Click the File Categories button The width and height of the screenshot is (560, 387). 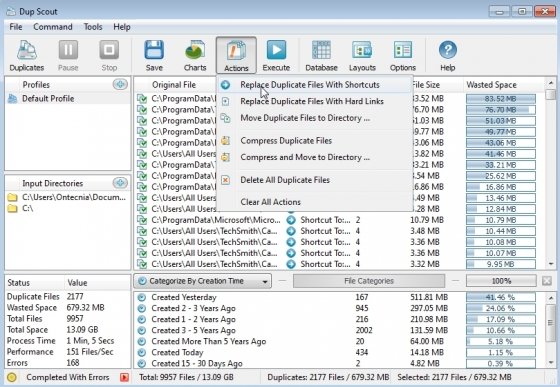(x=369, y=281)
